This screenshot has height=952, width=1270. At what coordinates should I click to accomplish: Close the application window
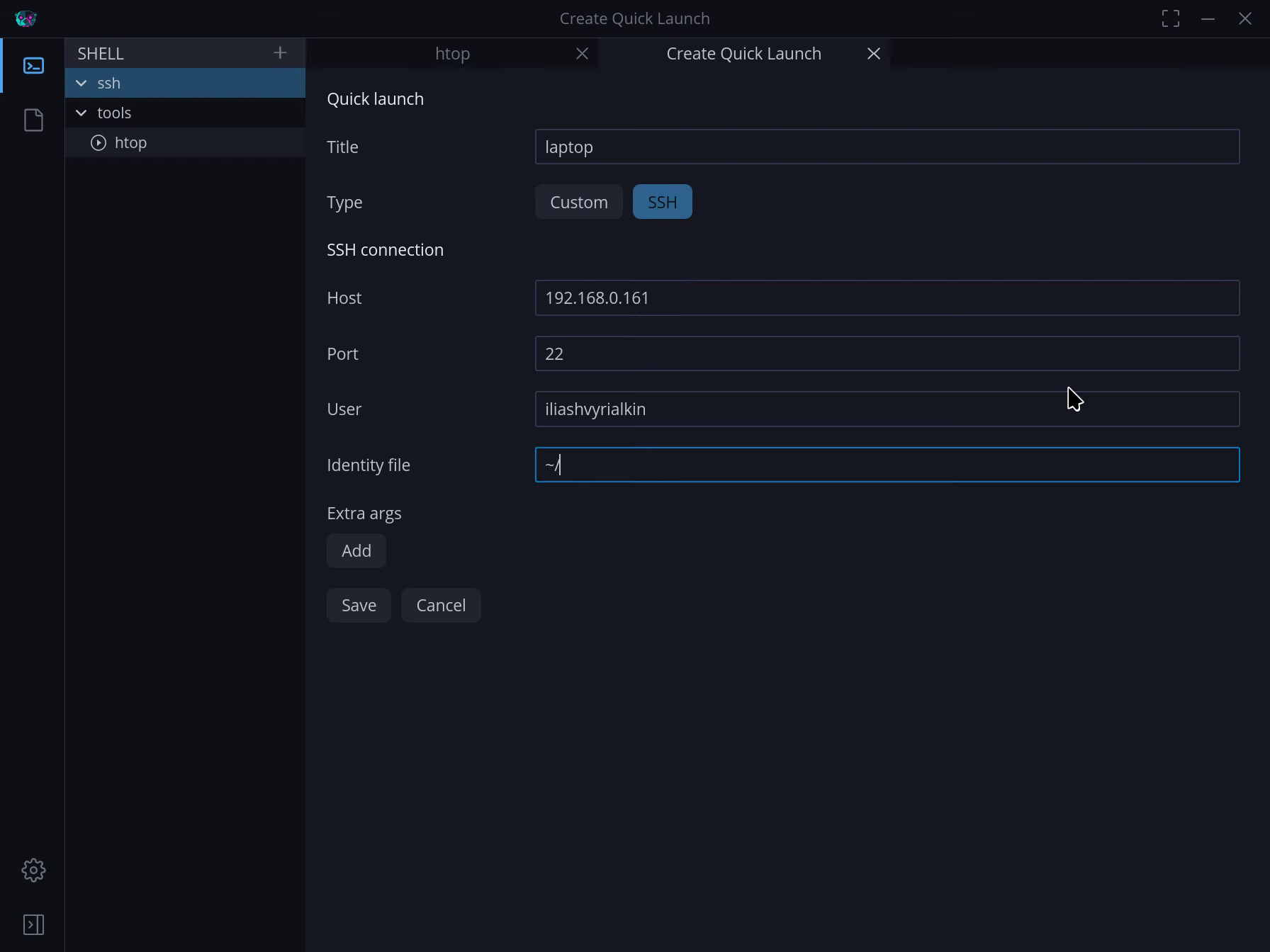[1245, 18]
